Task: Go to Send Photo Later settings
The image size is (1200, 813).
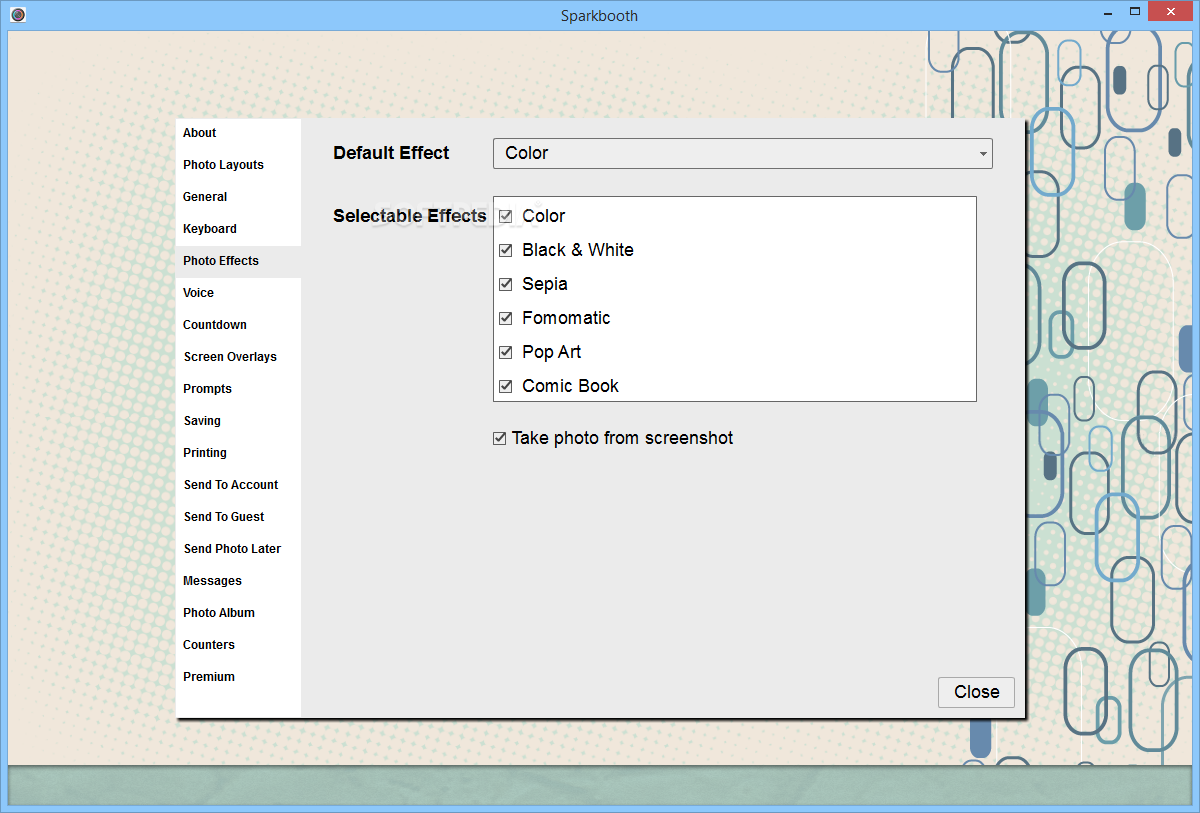Action: pos(238,549)
